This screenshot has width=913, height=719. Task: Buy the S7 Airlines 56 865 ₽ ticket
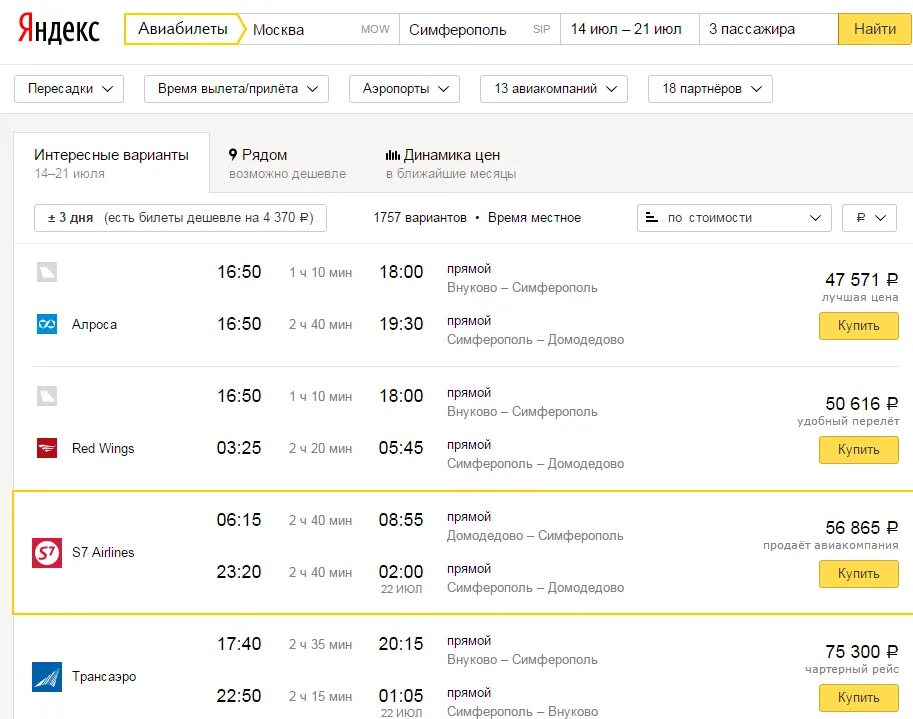pos(858,574)
